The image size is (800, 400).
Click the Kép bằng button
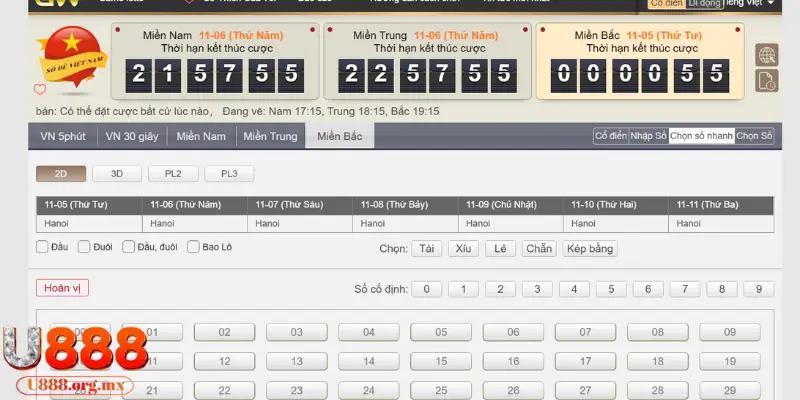coord(590,249)
